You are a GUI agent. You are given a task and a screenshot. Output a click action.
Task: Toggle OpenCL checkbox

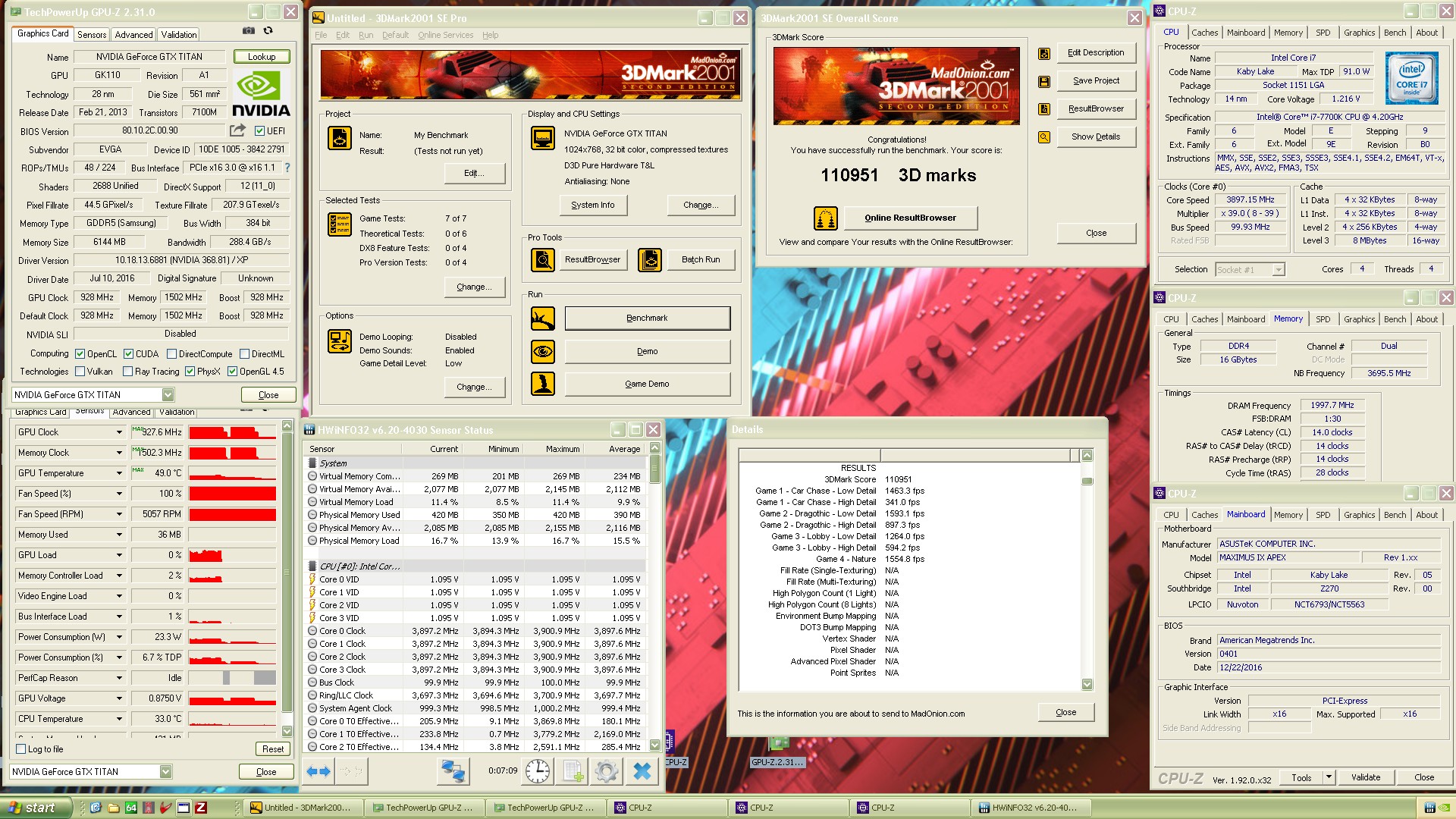click(80, 354)
